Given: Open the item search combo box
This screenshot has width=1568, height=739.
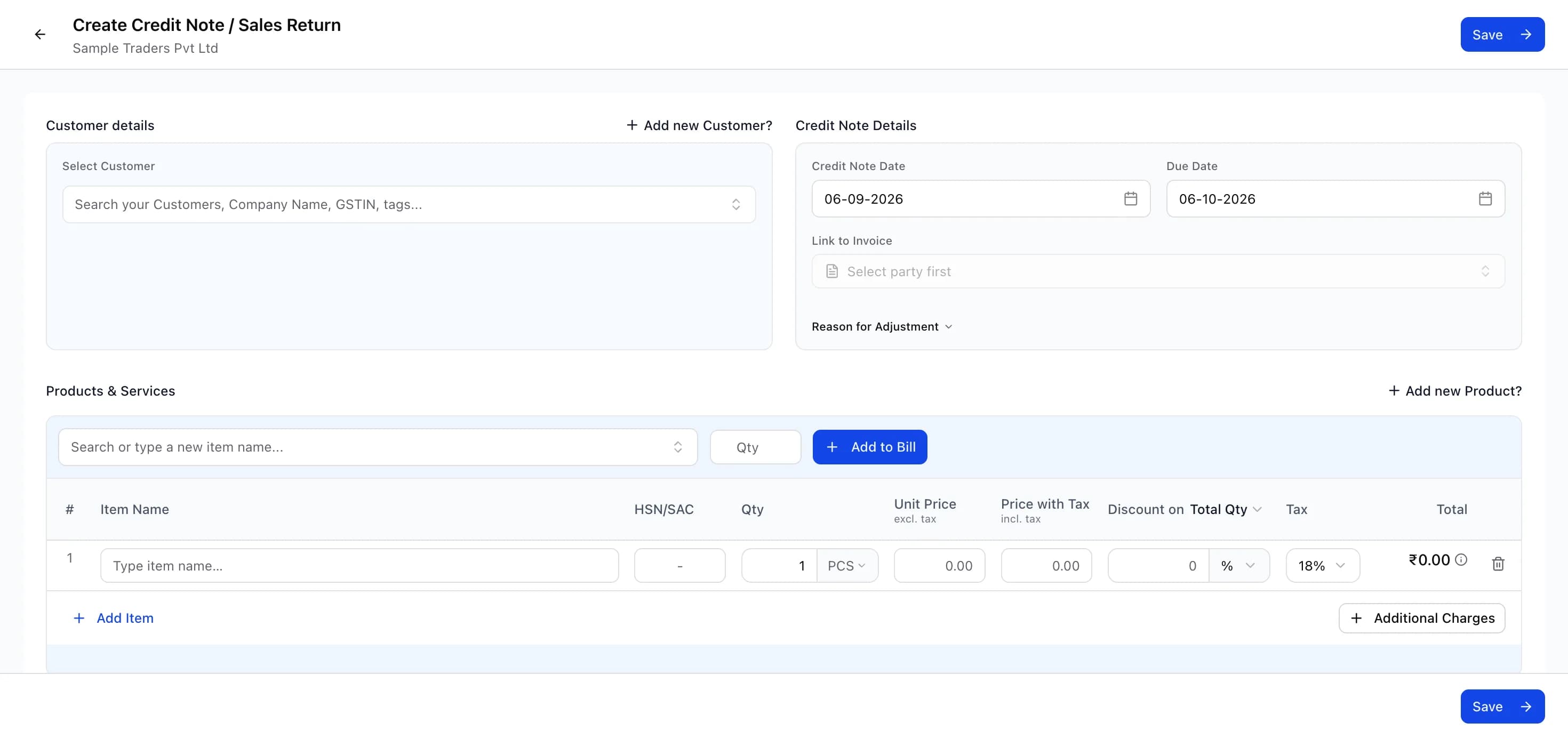Looking at the screenshot, I should click(378, 447).
